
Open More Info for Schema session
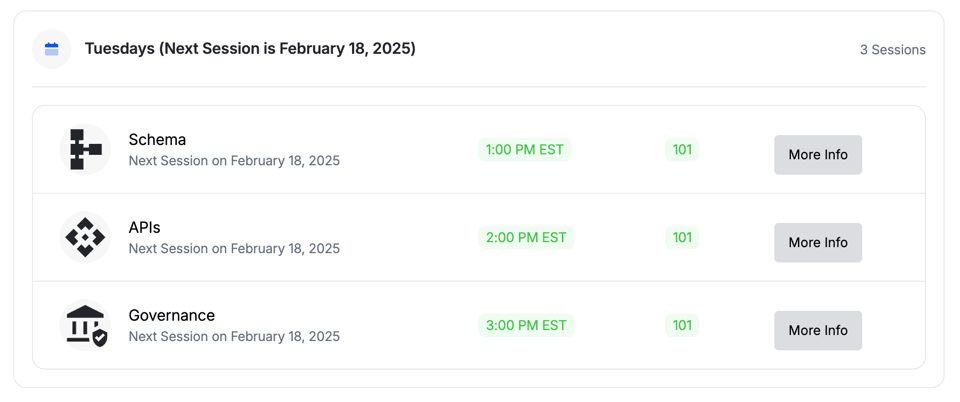tap(817, 155)
